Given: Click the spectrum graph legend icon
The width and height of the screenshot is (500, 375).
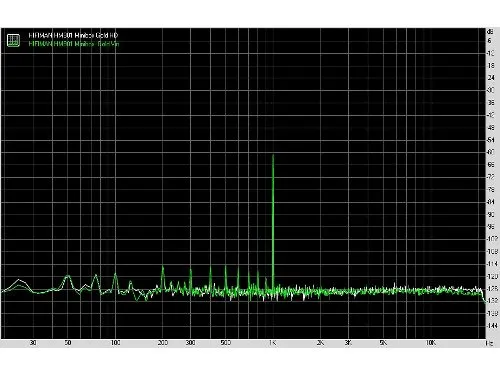Looking at the screenshot, I should (13, 40).
